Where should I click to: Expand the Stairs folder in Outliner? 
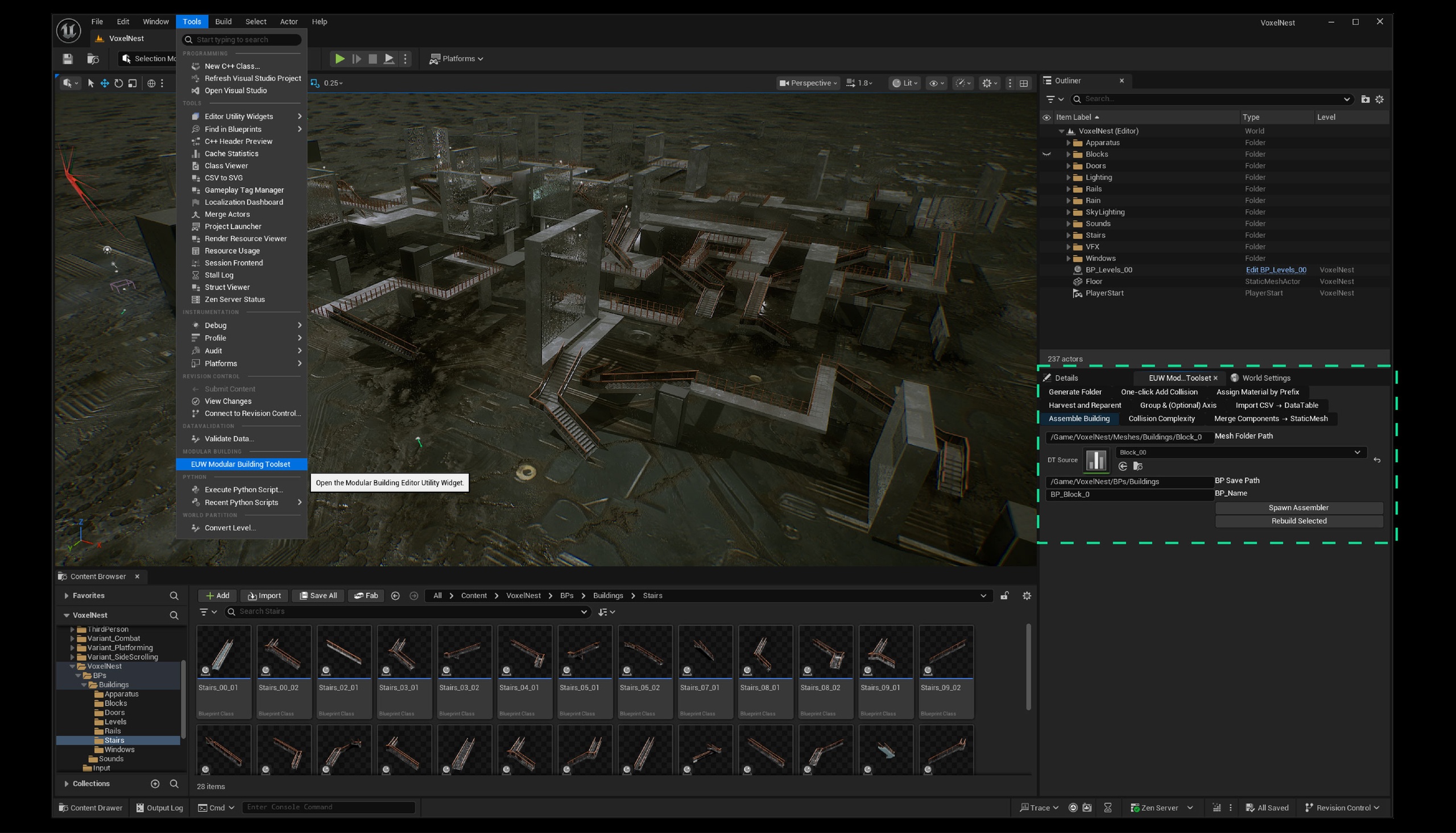point(1068,235)
